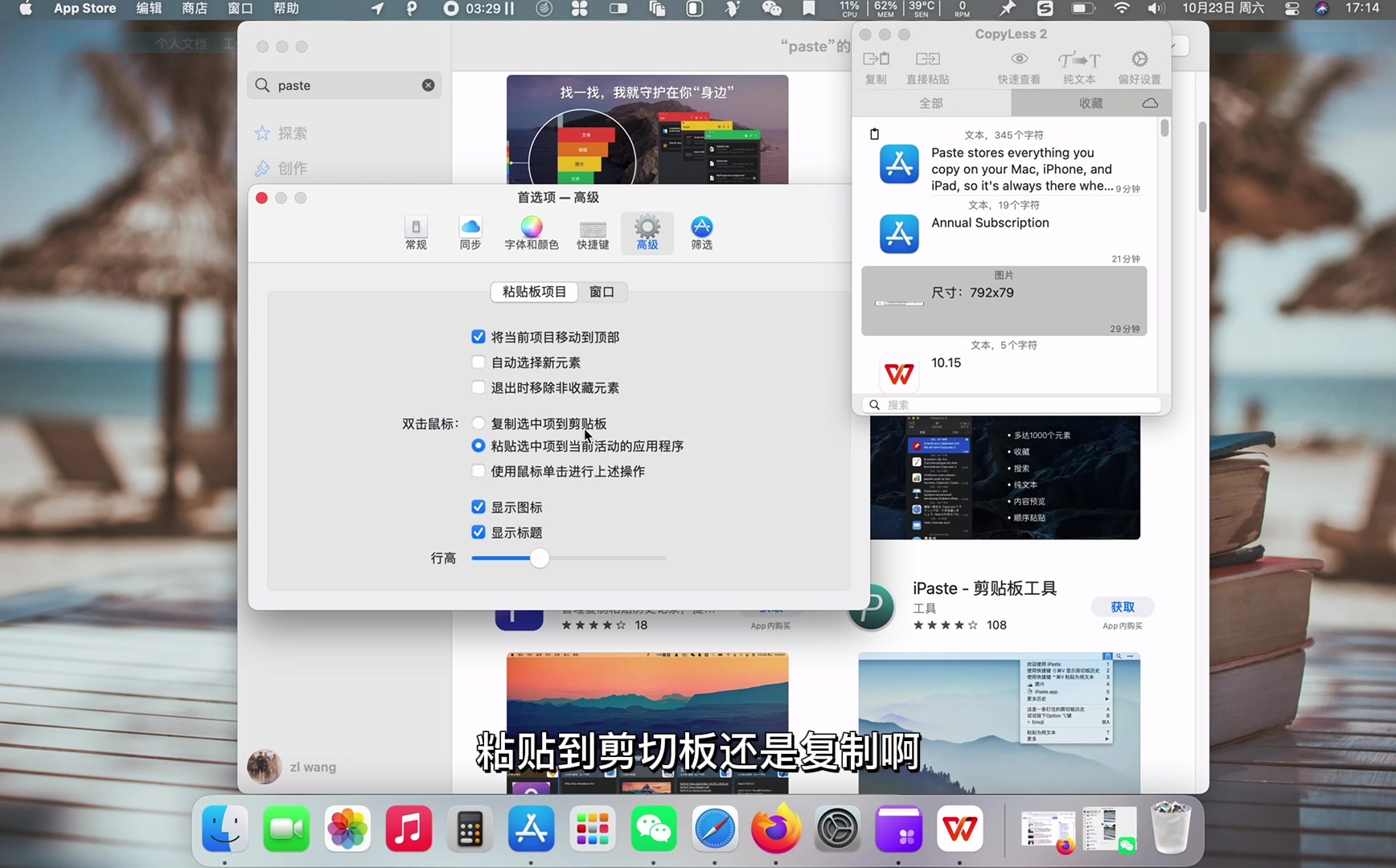Viewport: 1396px width, 868px height.
Task: Open Firefox from the Dock
Action: click(775, 829)
